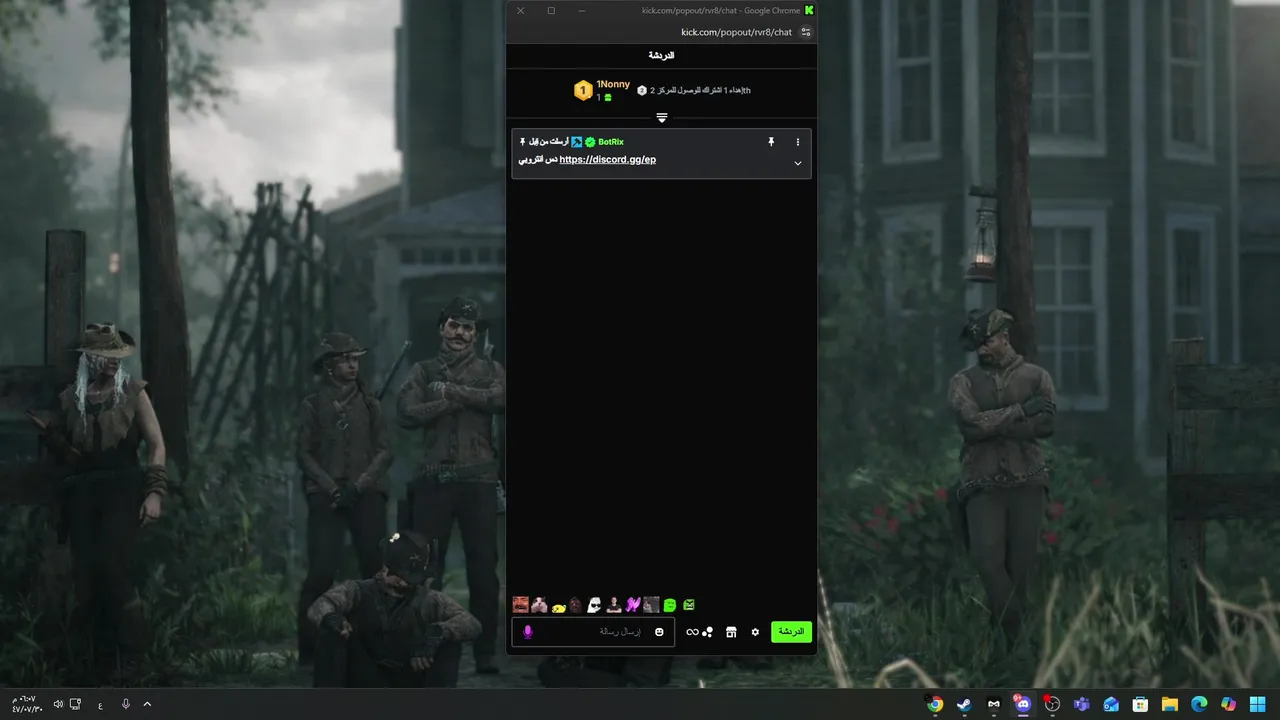1280x720 pixels.
Task: Click the taskbar microphone tray icon
Action: pos(126,704)
